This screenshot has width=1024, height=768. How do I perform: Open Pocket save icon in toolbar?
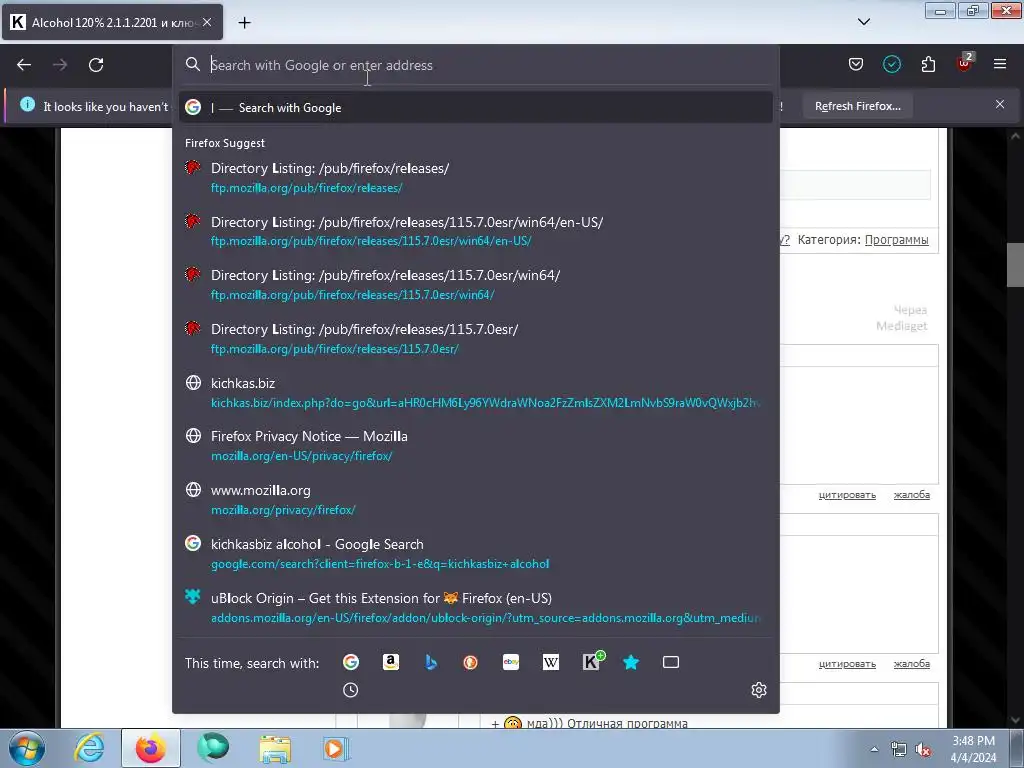(x=856, y=64)
